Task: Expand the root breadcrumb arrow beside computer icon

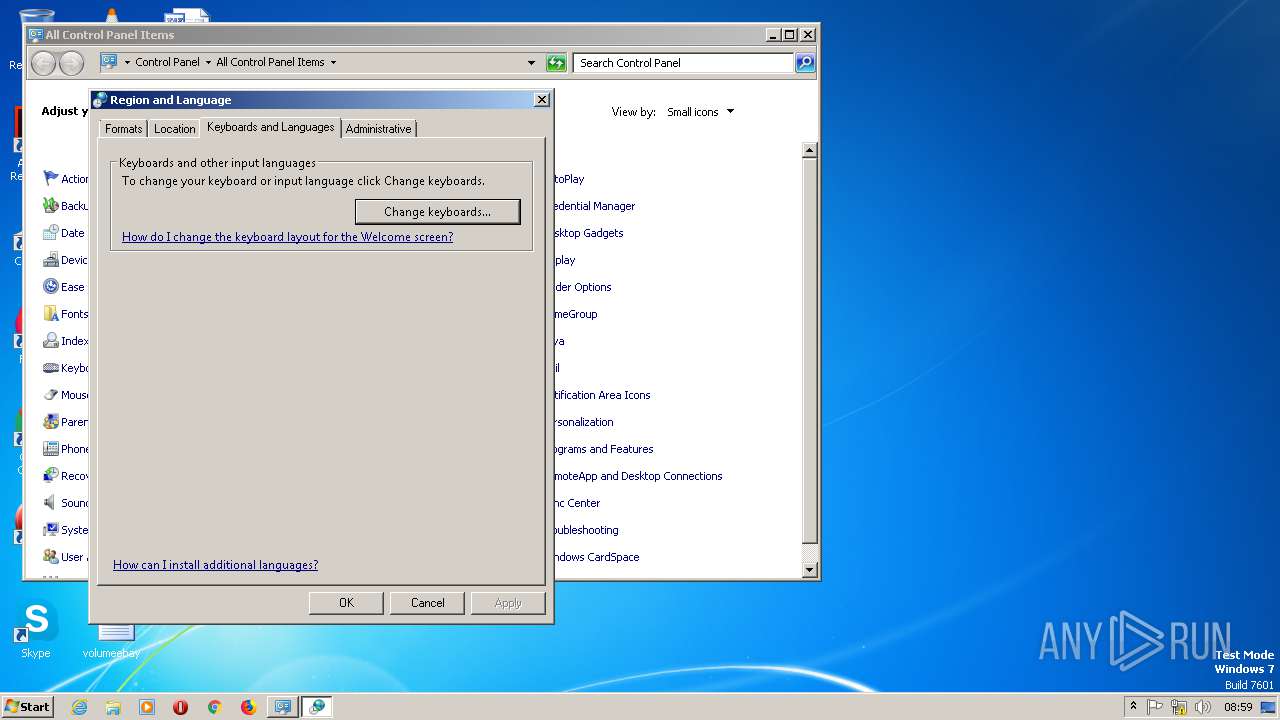Action: tap(127, 62)
